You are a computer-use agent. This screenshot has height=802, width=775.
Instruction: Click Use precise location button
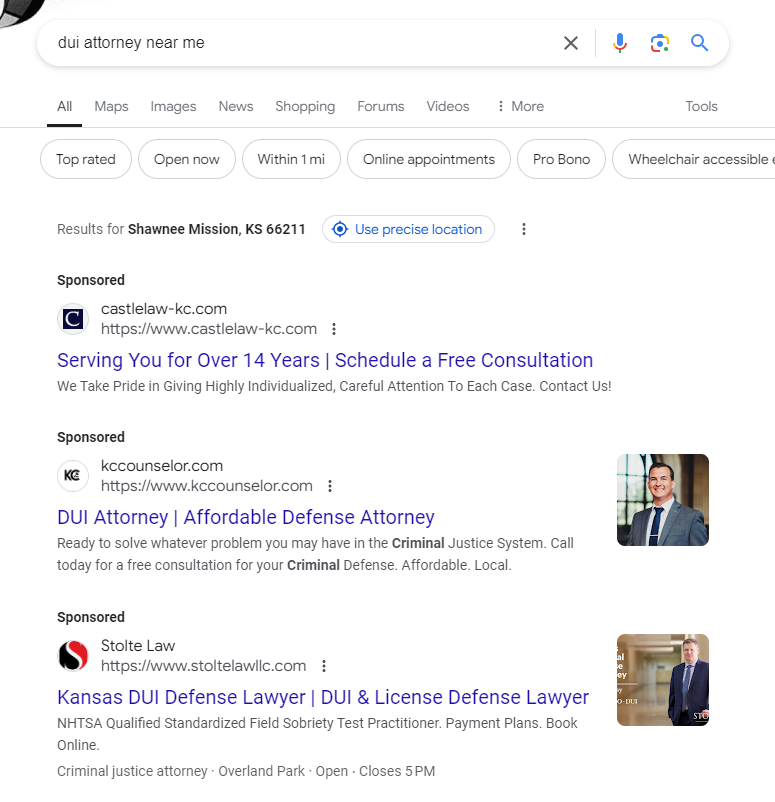point(408,229)
